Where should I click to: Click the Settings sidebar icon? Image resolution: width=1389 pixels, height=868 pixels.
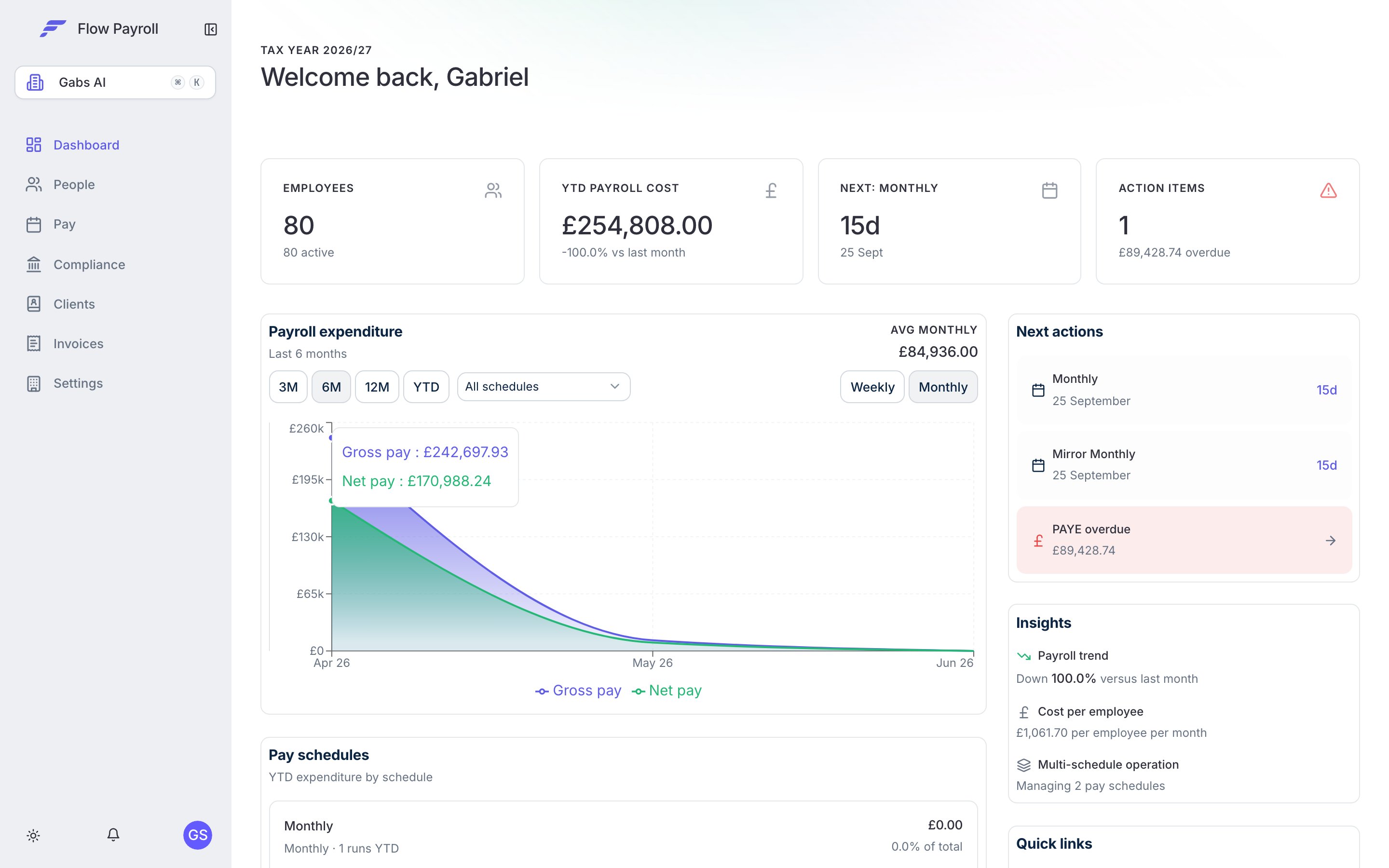34,383
